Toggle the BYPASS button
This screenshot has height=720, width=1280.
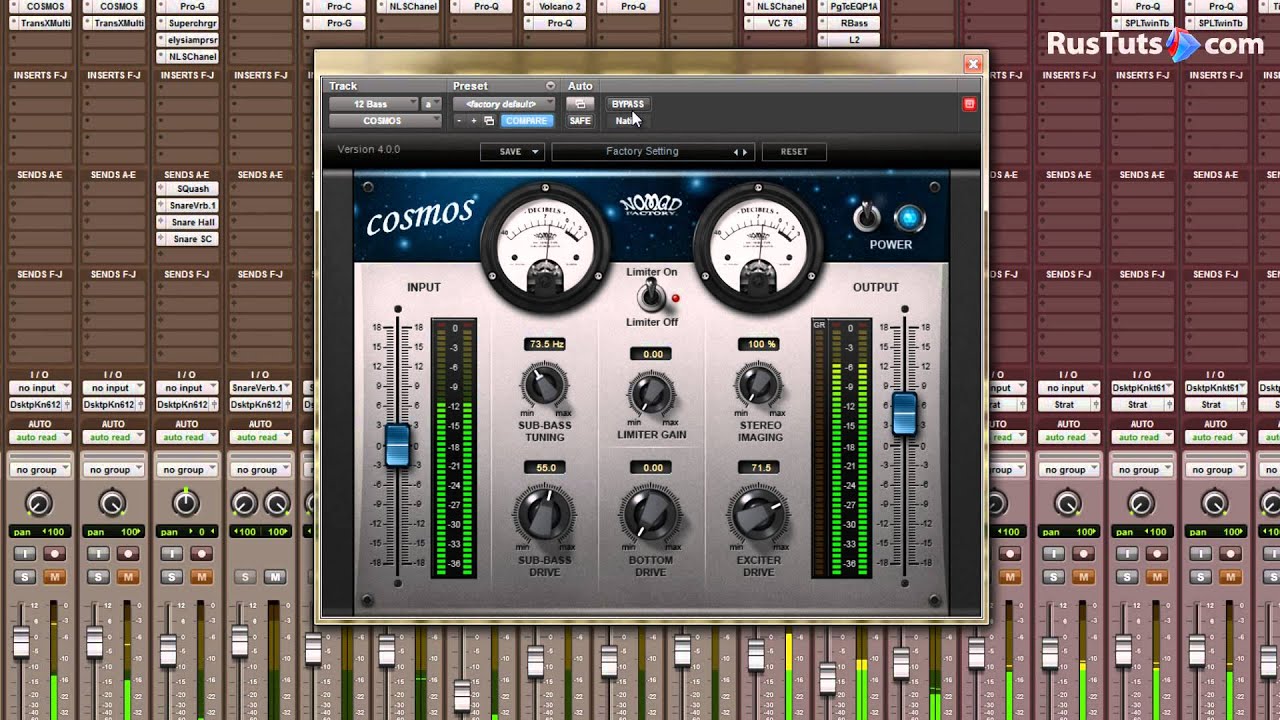coord(628,104)
